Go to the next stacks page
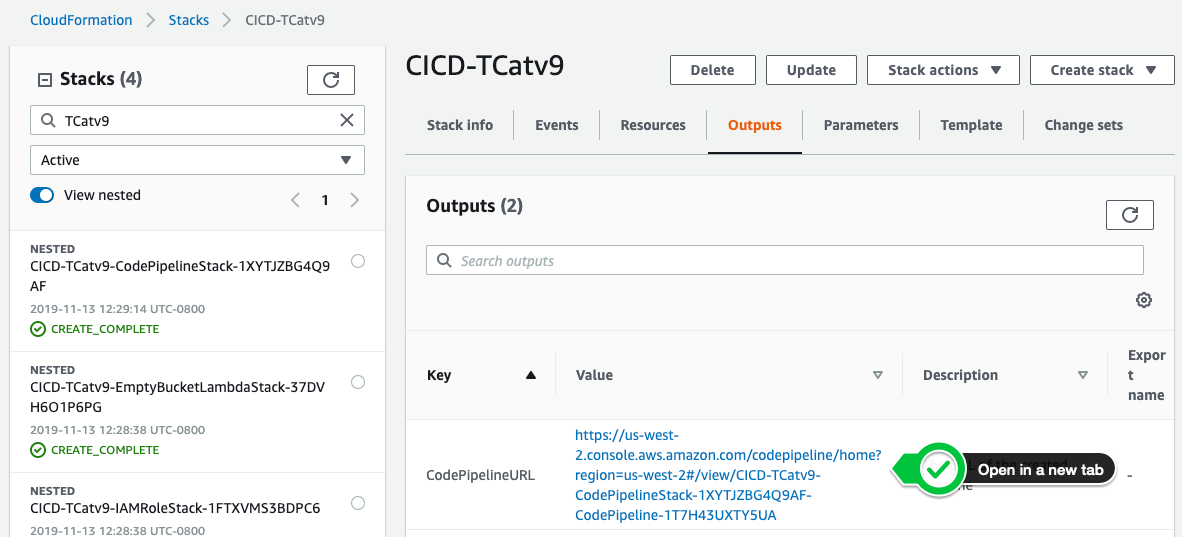This screenshot has height=537, width=1182. pos(354,200)
